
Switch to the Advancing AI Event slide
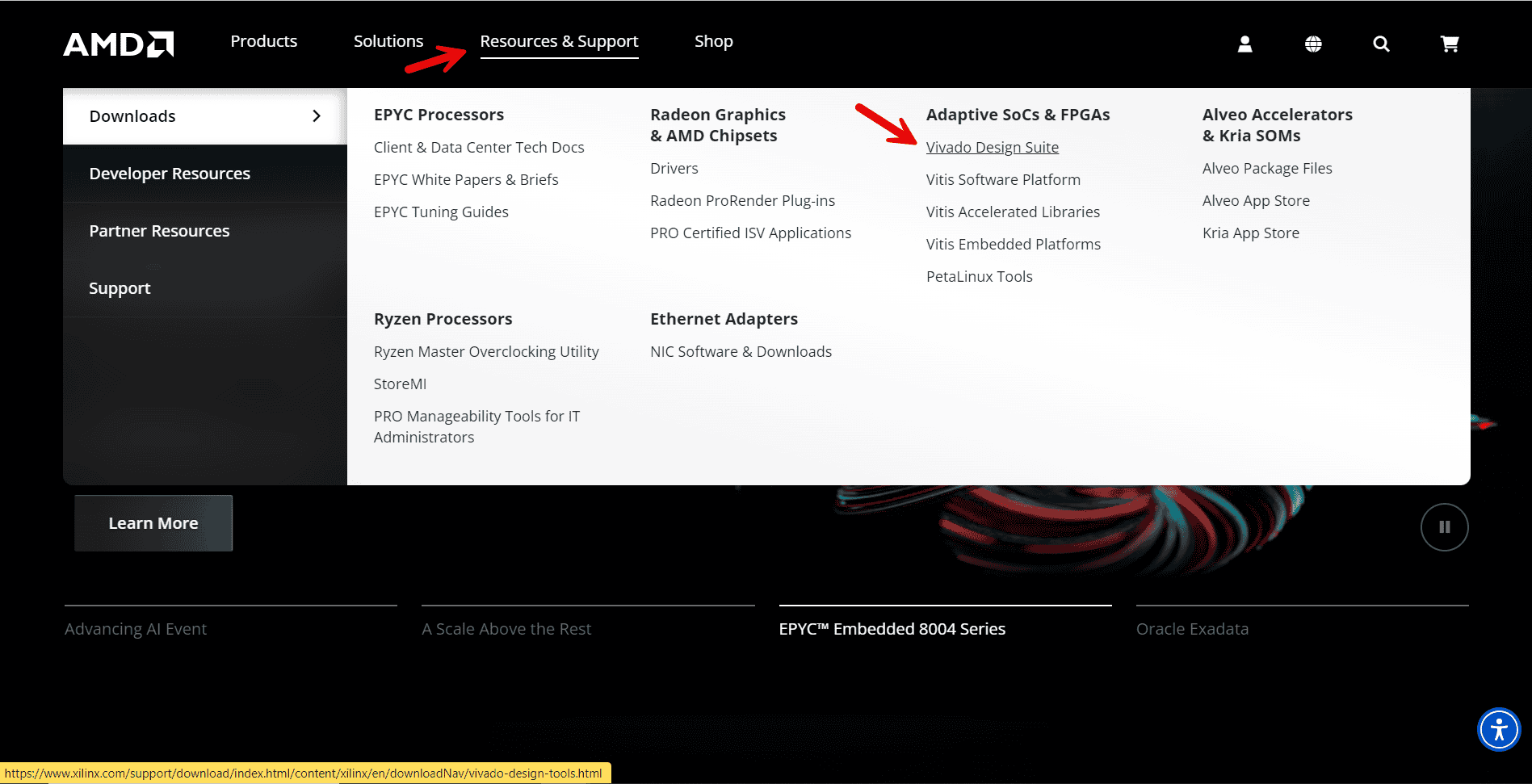[x=136, y=628]
